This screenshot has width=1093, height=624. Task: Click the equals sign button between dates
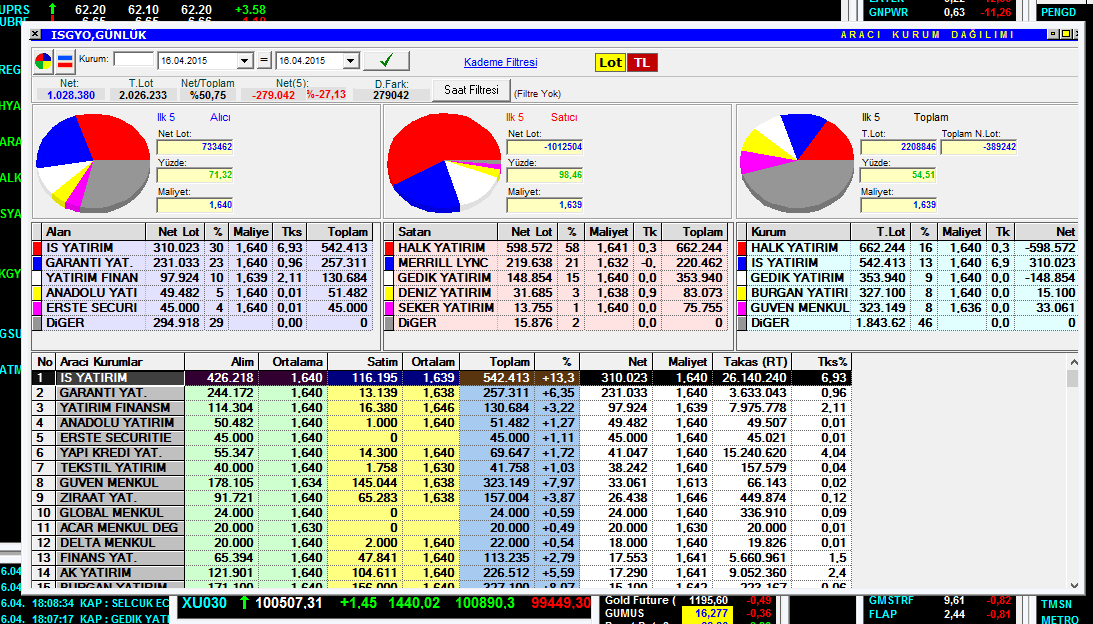pos(264,61)
